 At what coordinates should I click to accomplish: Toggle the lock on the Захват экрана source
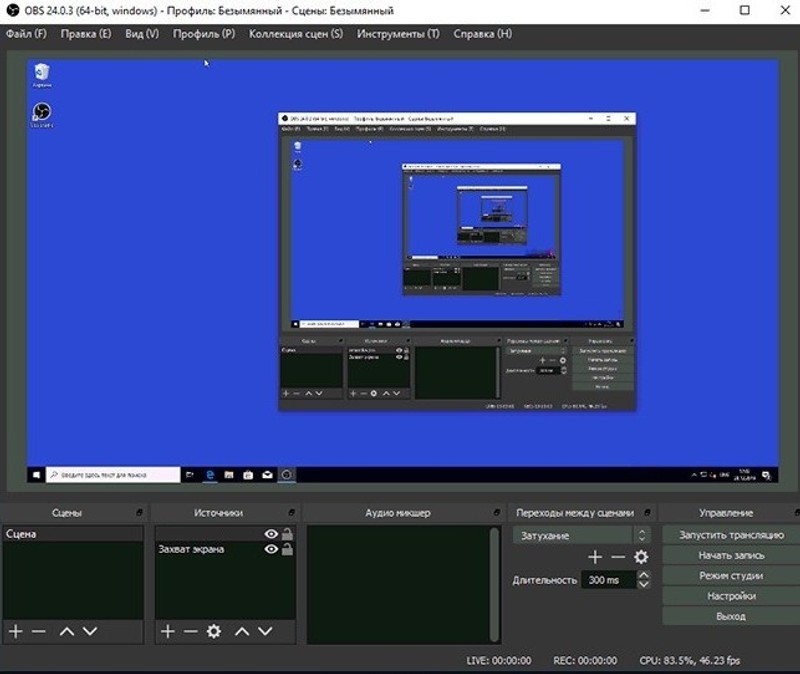point(288,549)
